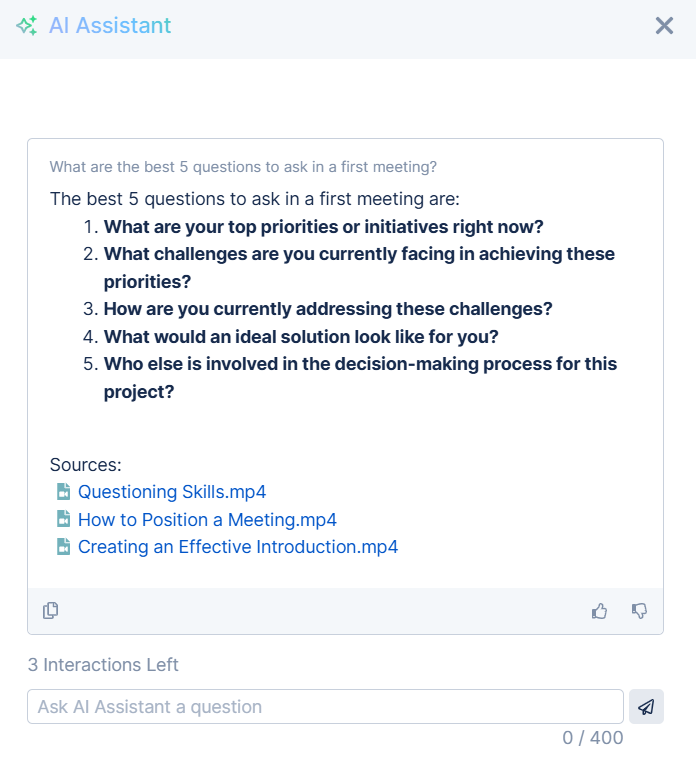Click file icon beside Creating an Effective Introduction.mp4
The width and height of the screenshot is (696, 777).
coord(64,547)
